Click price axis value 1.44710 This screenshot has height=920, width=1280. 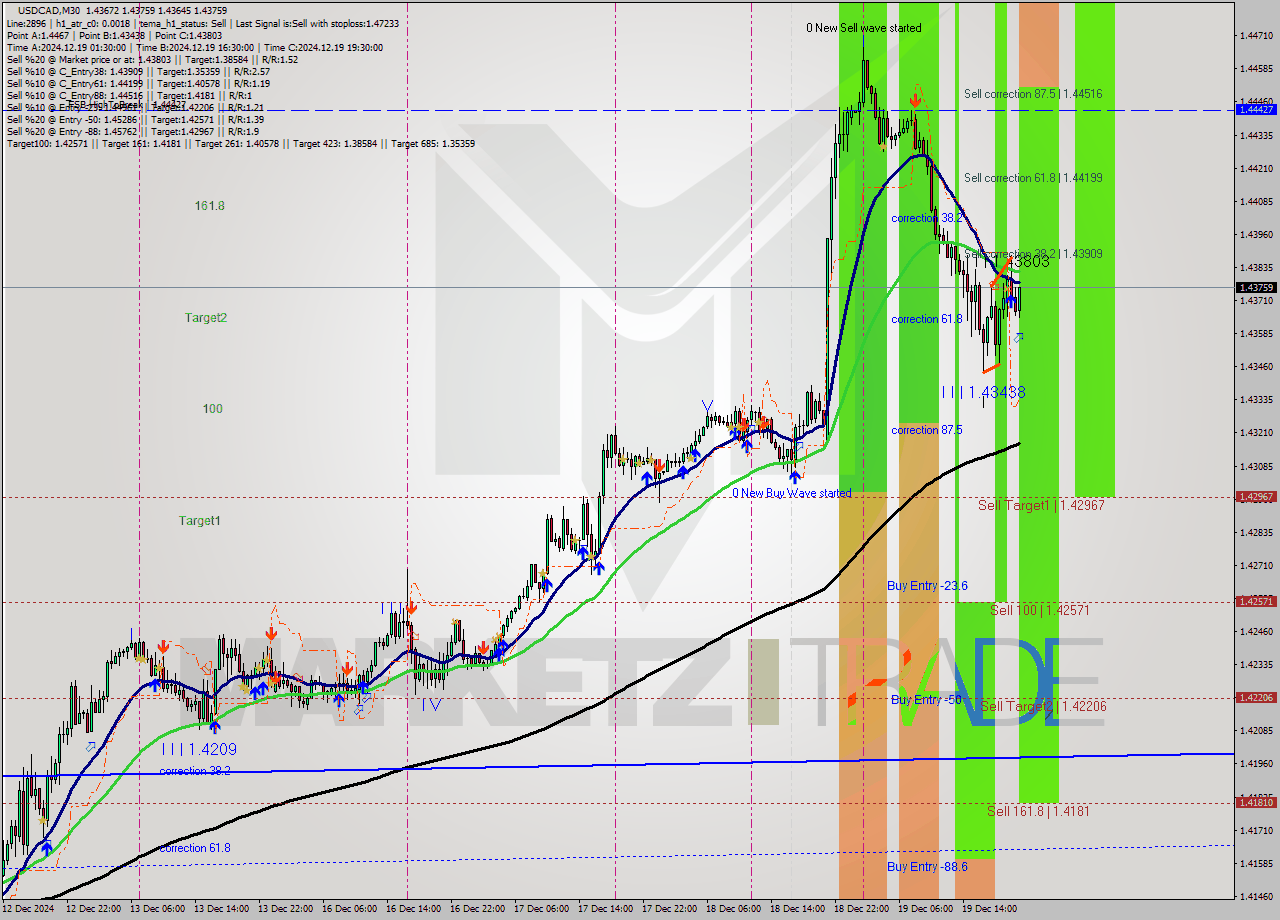(1255, 36)
